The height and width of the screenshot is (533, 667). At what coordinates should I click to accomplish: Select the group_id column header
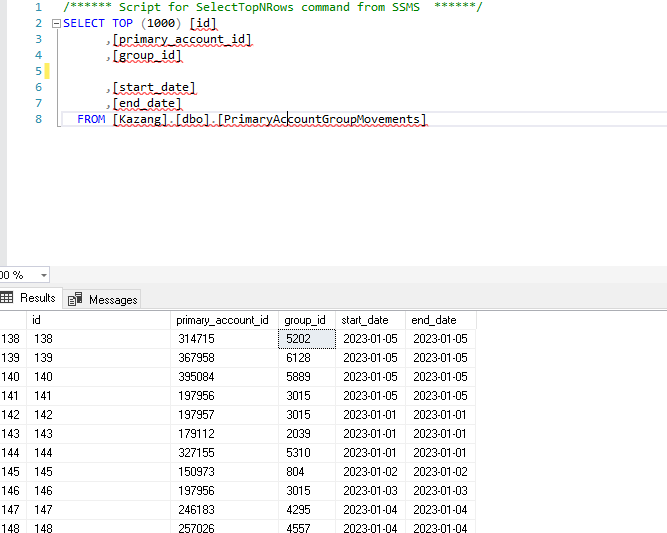tap(305, 320)
